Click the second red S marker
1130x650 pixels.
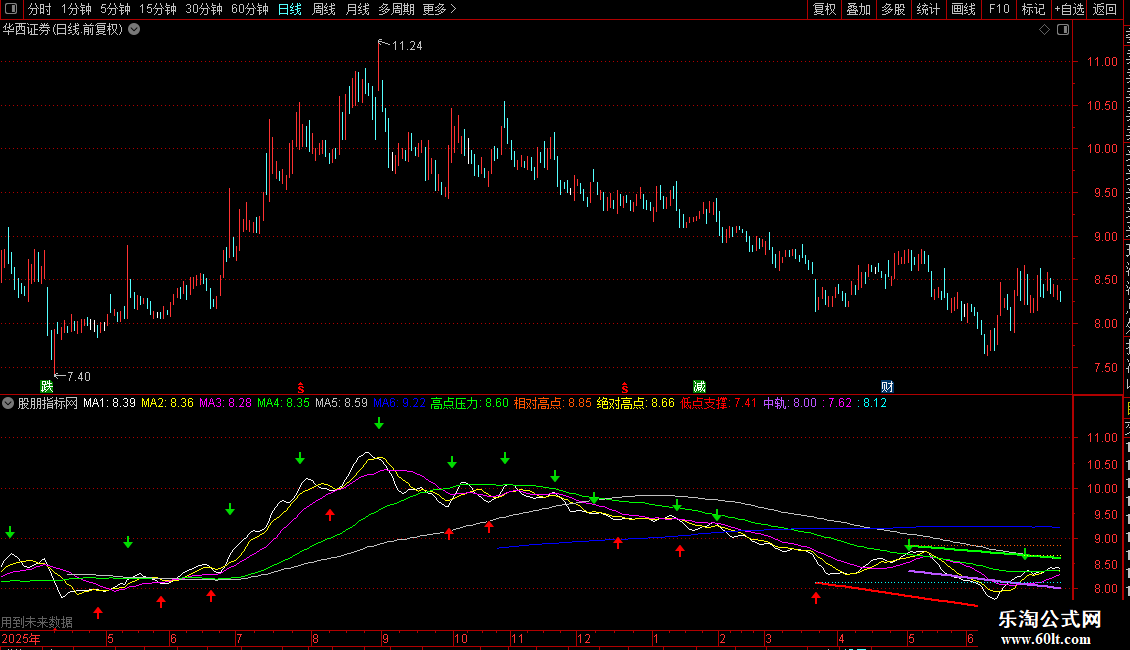[625, 388]
